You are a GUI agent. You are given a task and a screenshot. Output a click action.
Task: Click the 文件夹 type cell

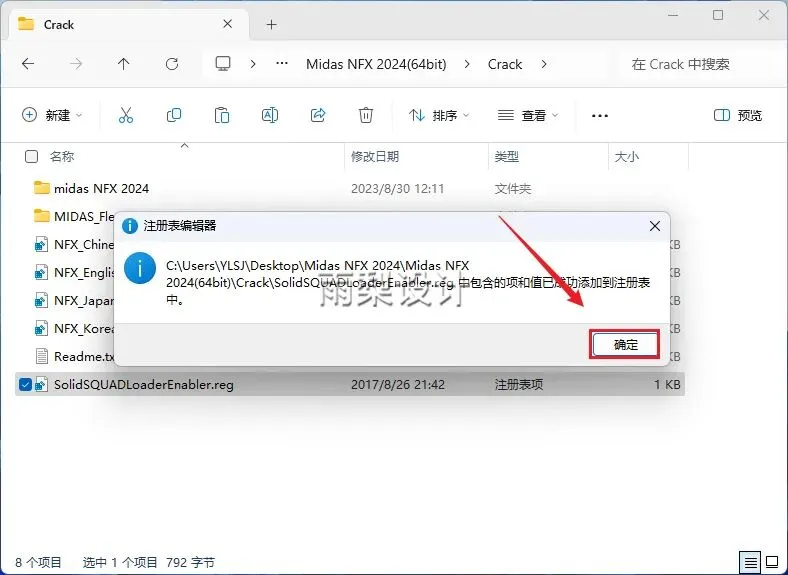pos(513,188)
